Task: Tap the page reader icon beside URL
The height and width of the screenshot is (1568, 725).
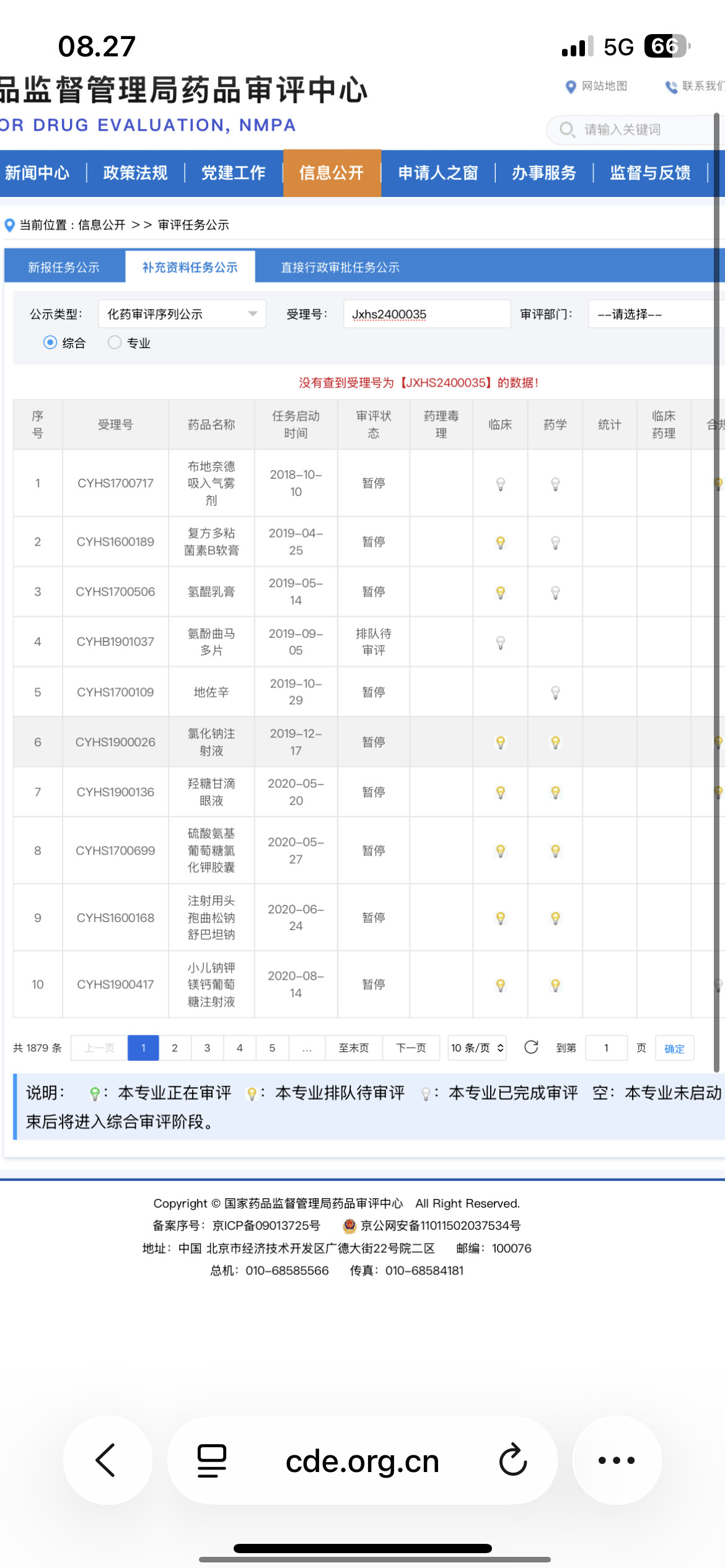Action: 211,1460
